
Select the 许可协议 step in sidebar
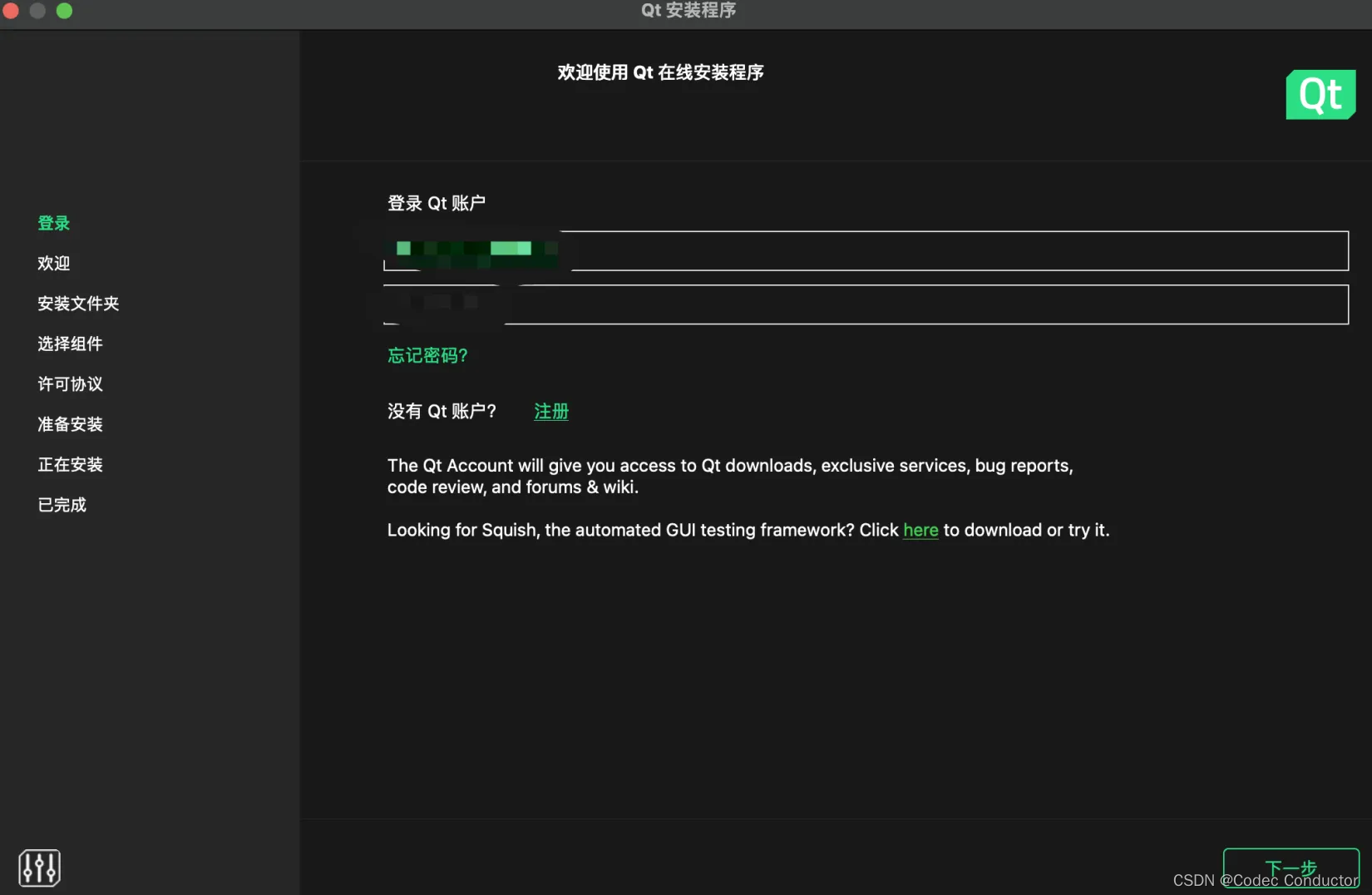(70, 383)
